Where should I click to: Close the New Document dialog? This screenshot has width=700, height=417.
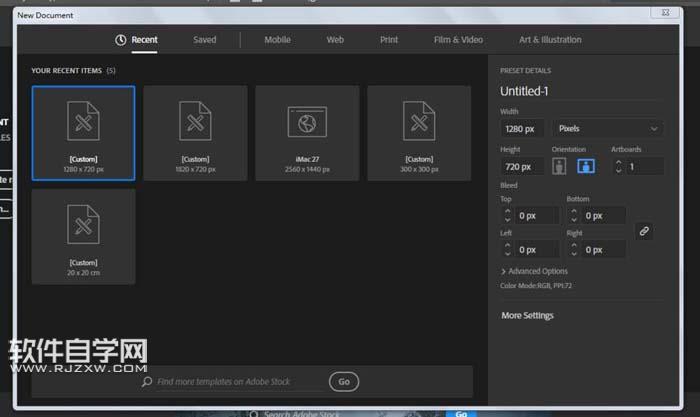(x=665, y=13)
